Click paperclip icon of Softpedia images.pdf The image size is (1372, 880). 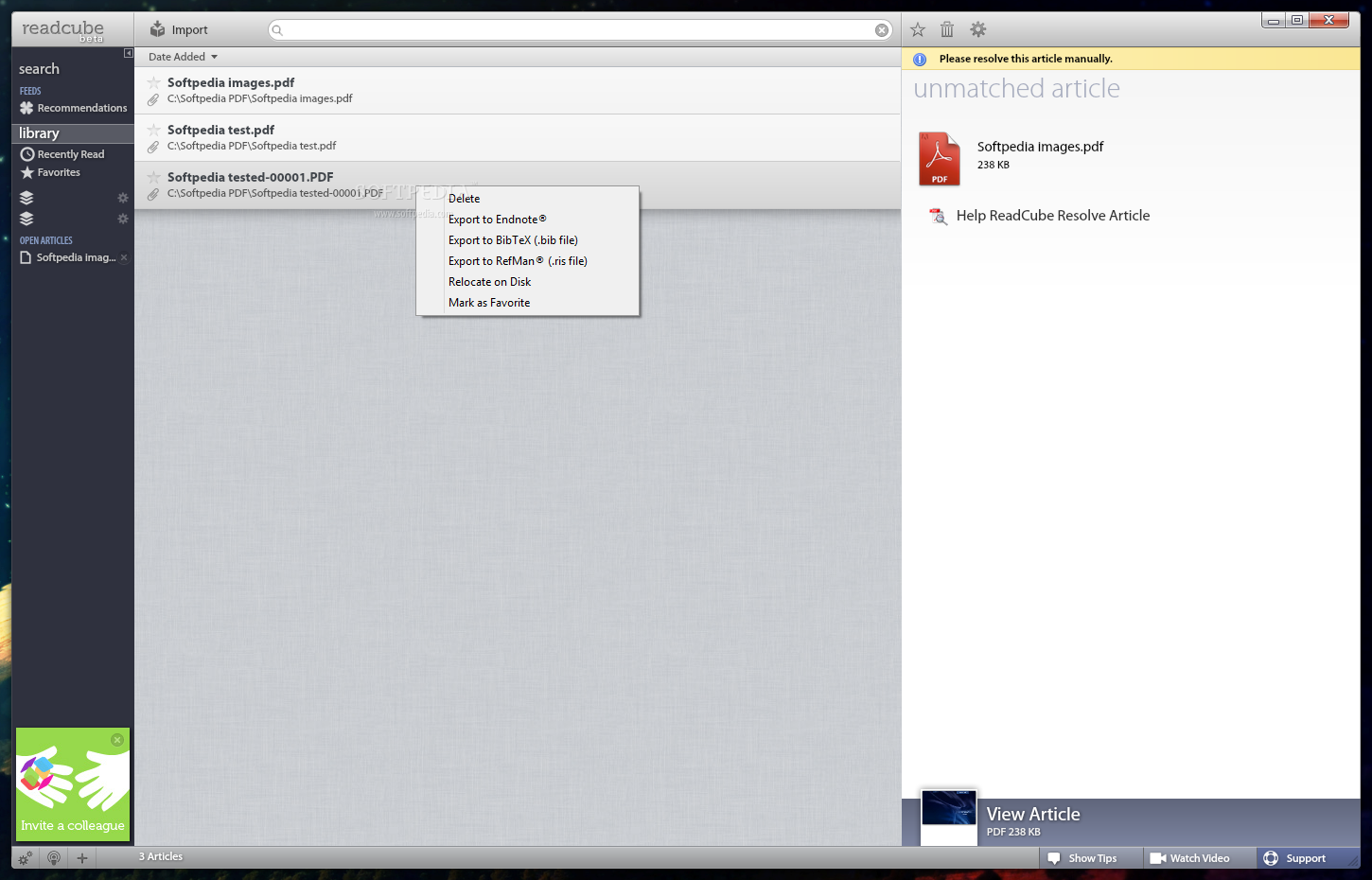[153, 99]
